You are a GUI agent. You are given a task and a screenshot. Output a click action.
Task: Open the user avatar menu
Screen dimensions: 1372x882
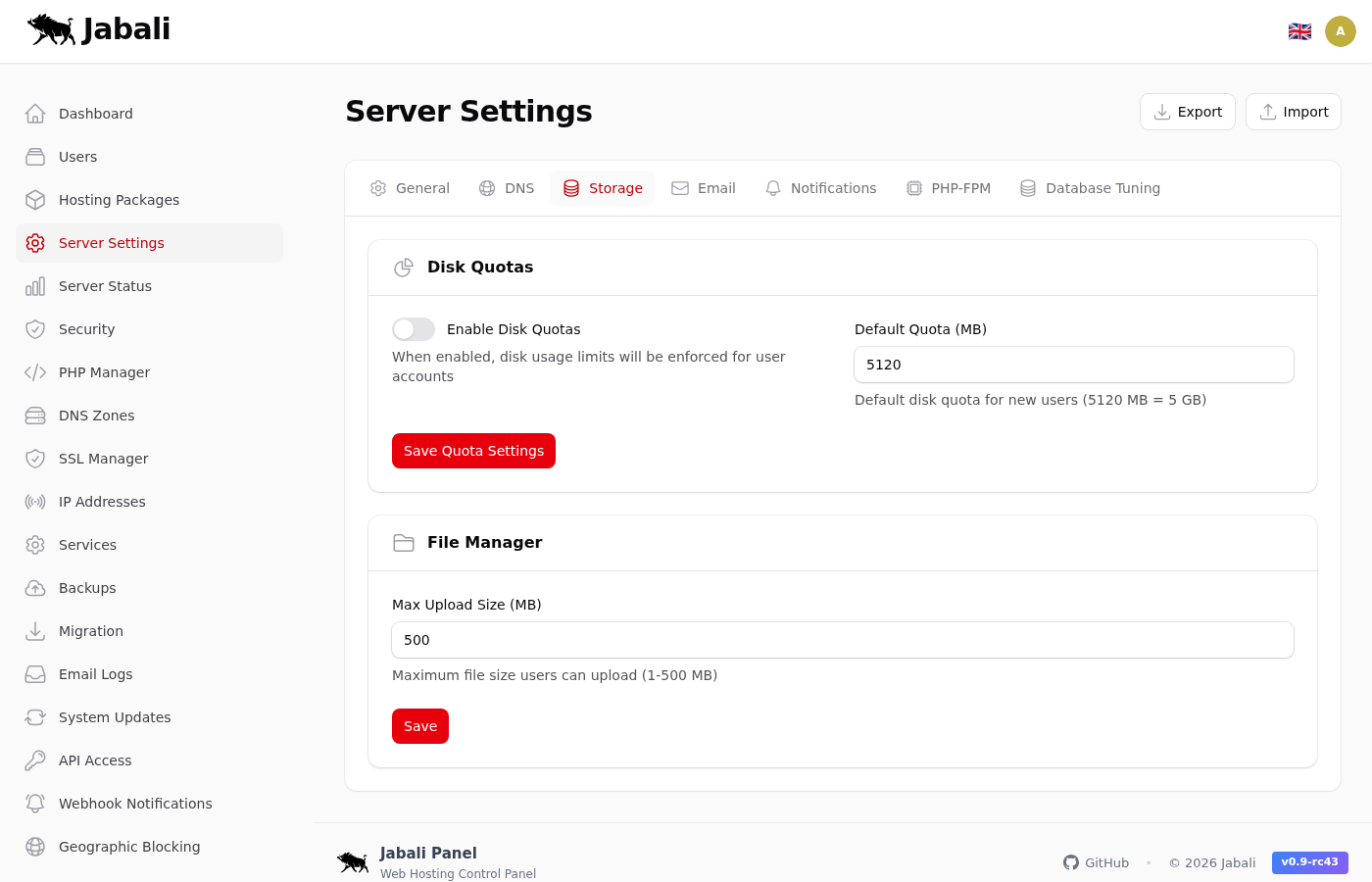(1341, 31)
